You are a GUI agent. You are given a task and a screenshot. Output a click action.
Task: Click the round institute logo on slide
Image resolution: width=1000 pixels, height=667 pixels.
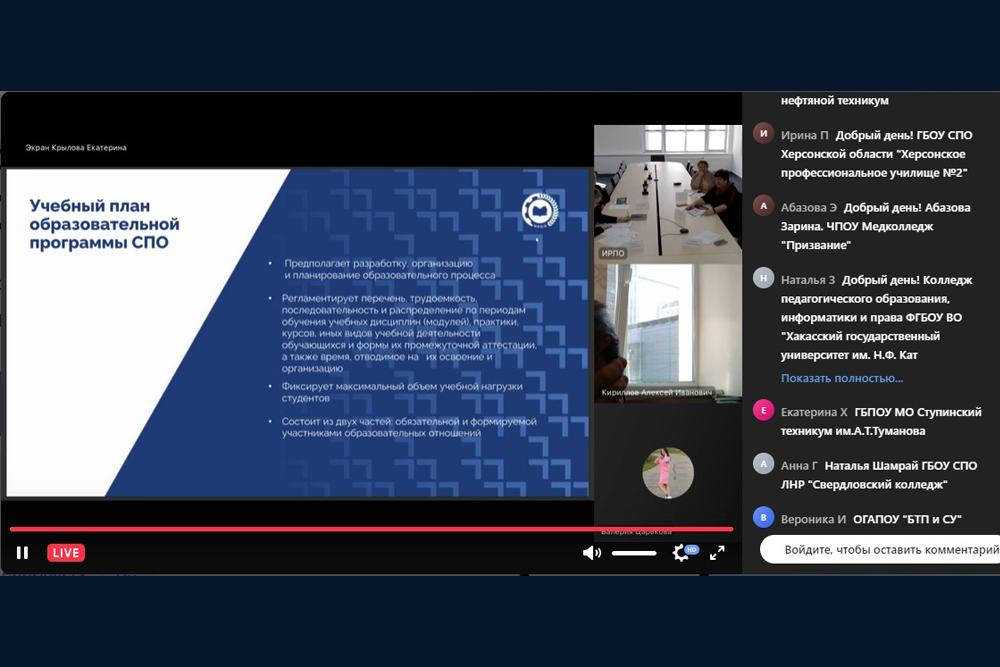(x=540, y=211)
